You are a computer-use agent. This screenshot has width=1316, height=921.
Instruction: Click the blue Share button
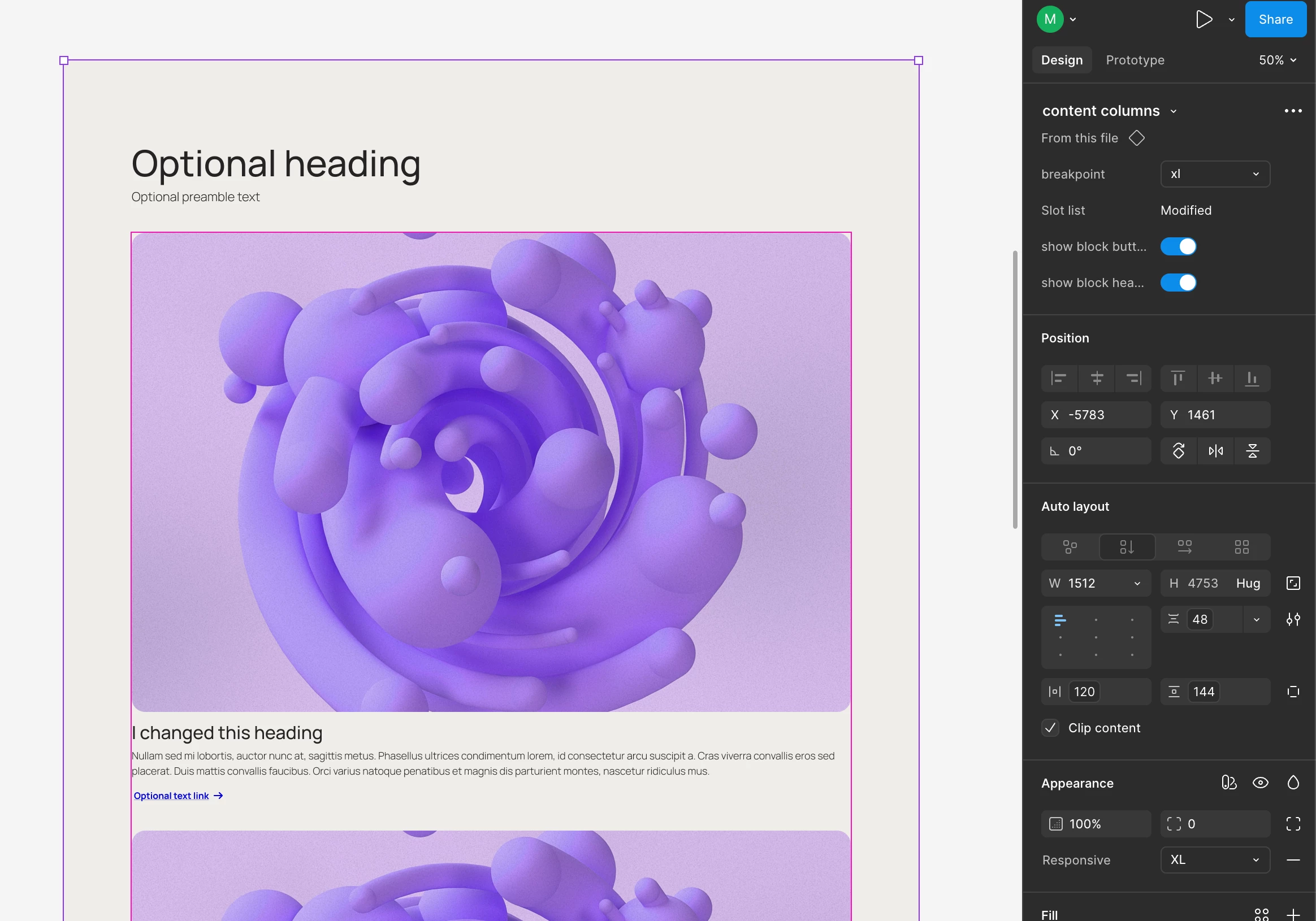coord(1275,19)
